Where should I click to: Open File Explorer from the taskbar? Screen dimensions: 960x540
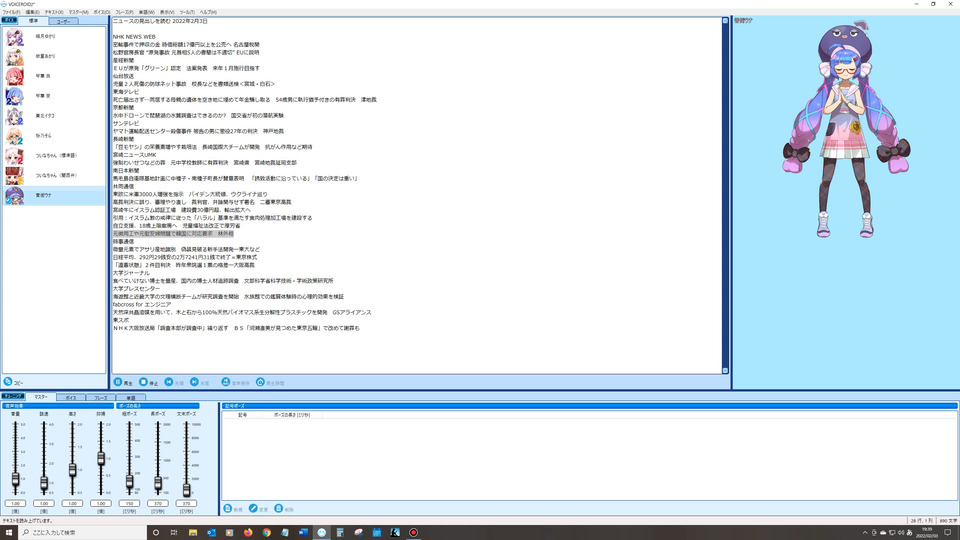pos(193,533)
